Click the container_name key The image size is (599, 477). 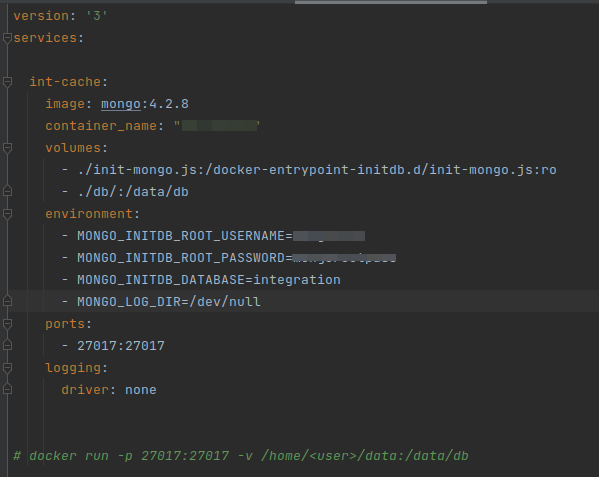coord(101,126)
